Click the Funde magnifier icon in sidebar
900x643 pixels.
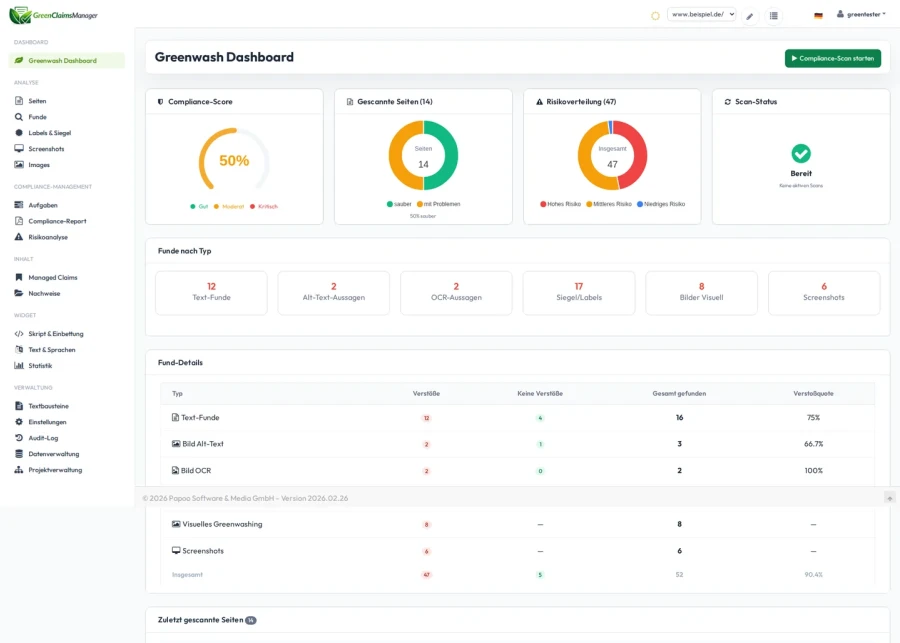pos(19,117)
